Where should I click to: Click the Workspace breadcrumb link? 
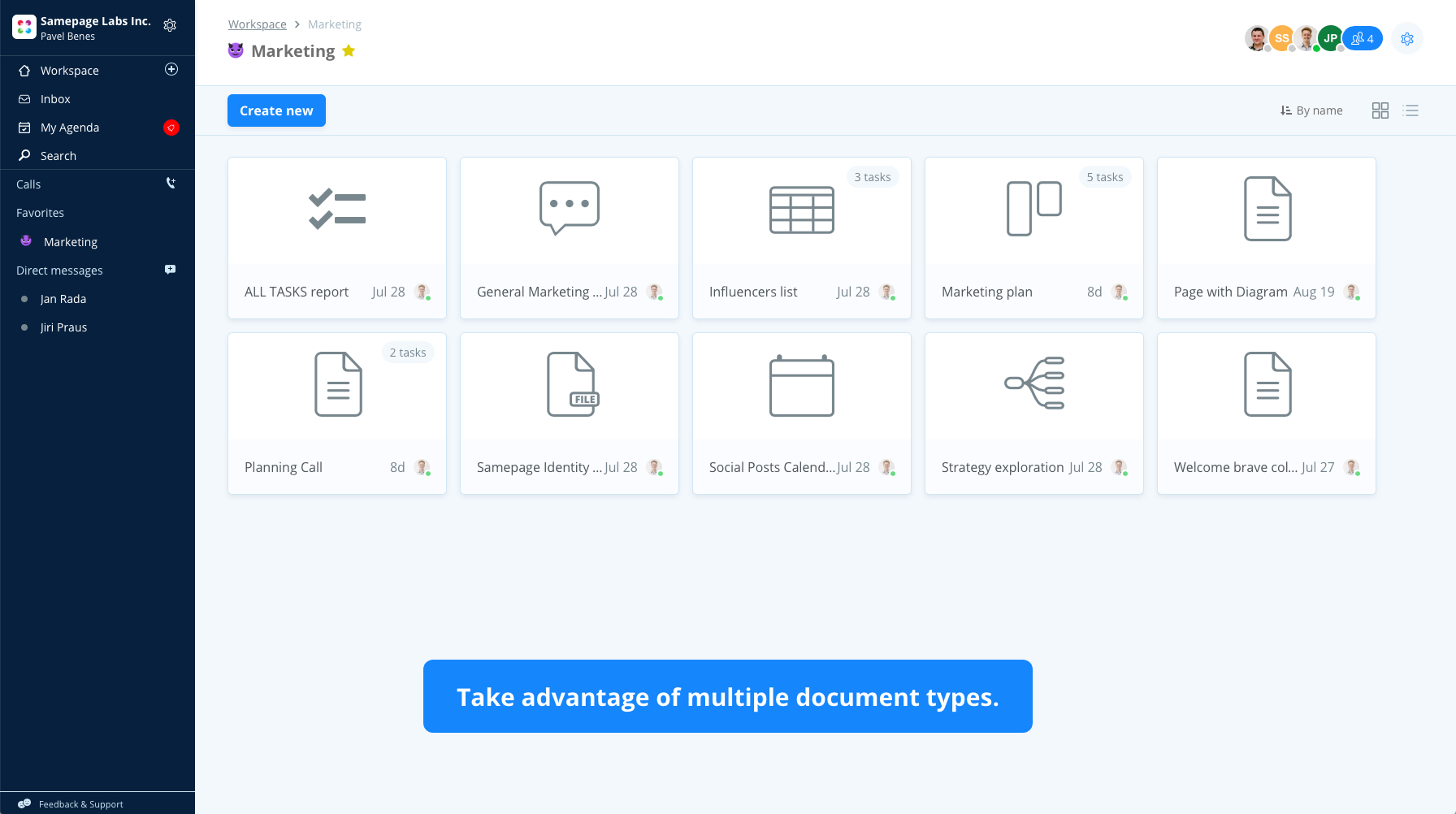click(258, 24)
